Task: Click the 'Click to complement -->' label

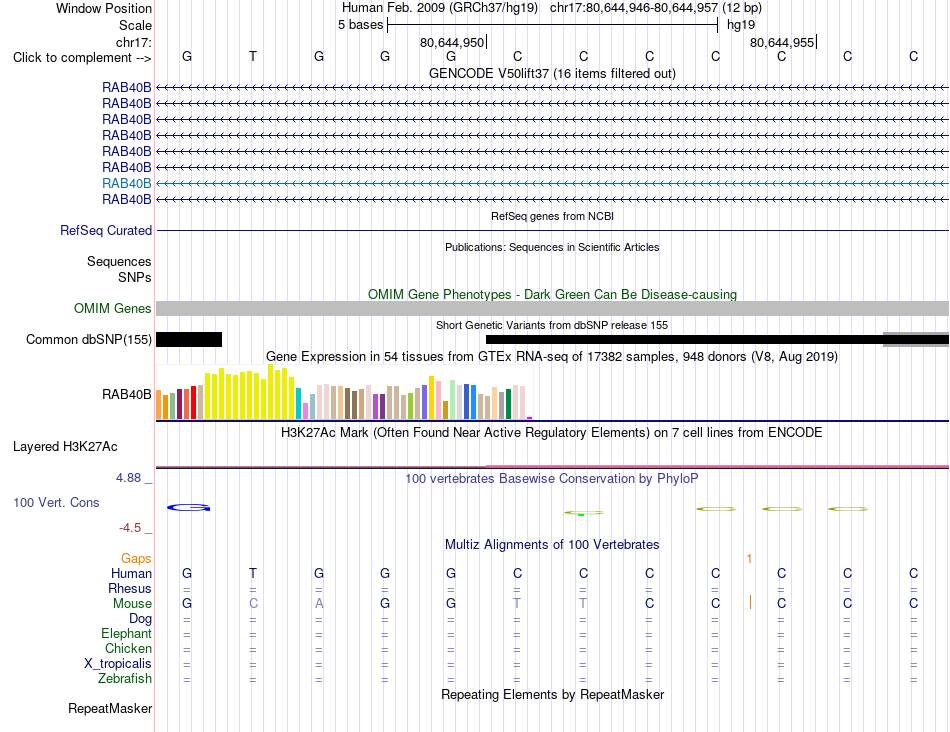Action: pos(82,58)
